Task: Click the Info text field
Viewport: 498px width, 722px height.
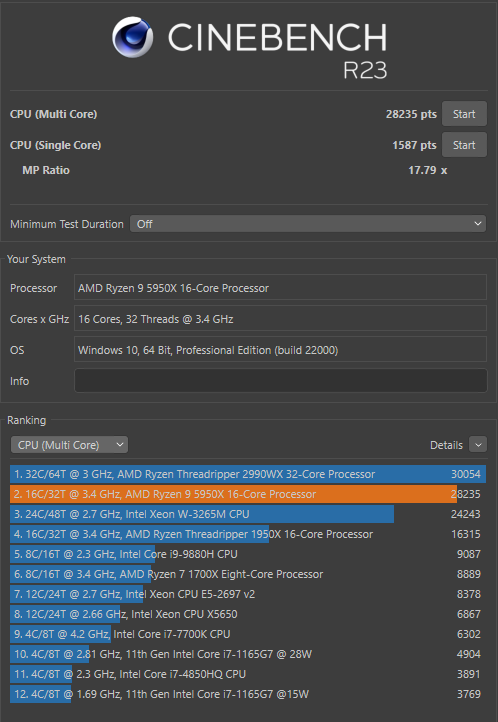Action: click(x=280, y=381)
